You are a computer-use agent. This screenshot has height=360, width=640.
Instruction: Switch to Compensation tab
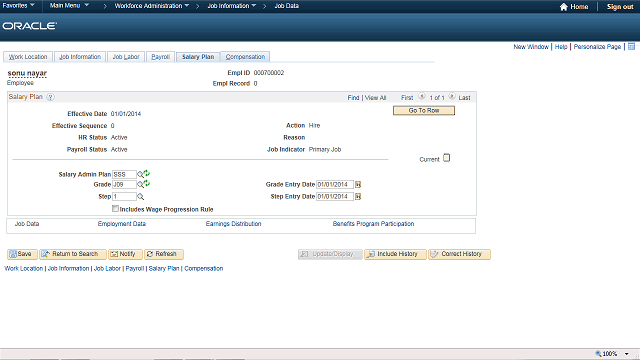(x=245, y=57)
